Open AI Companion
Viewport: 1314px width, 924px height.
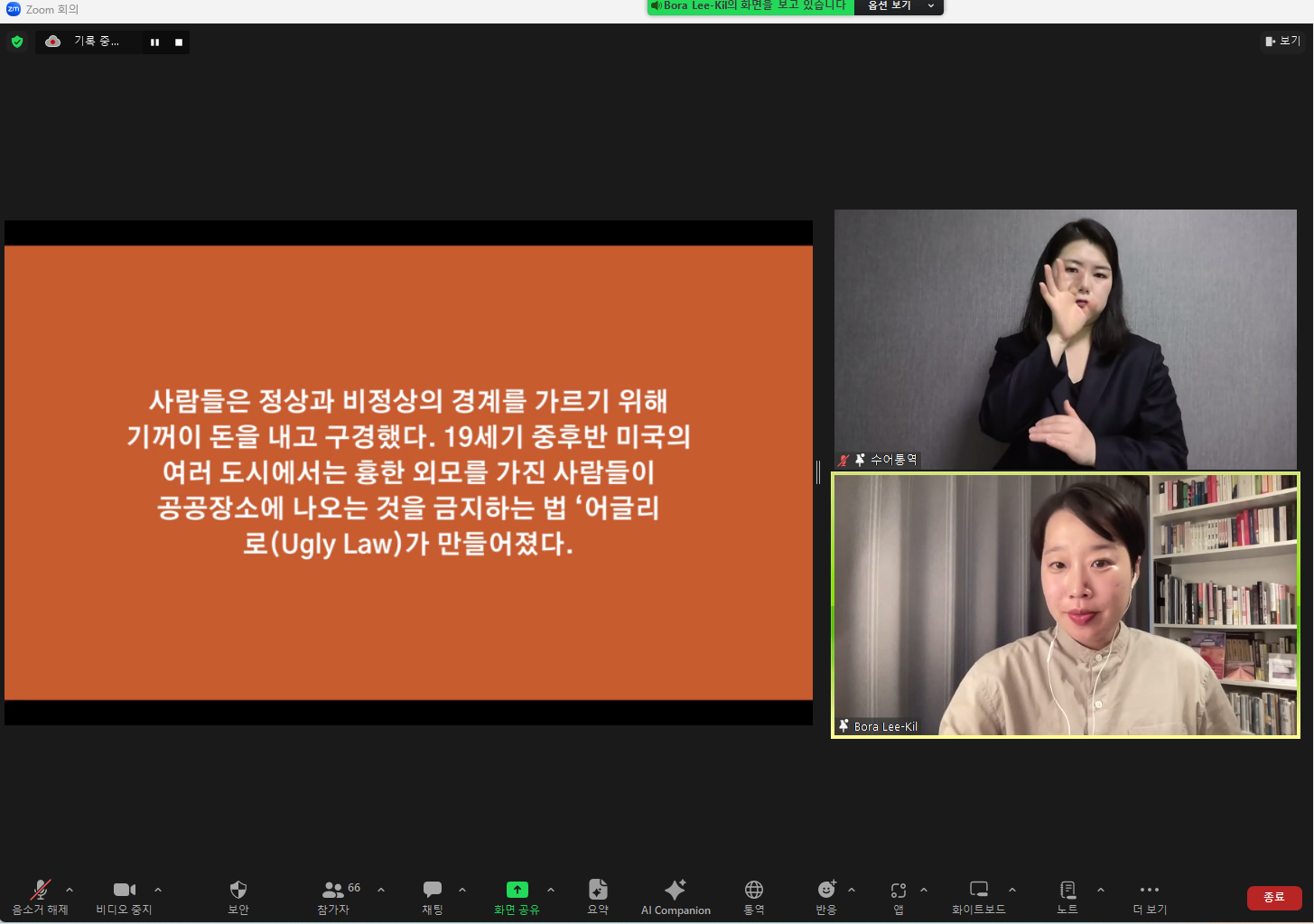pyautogui.click(x=676, y=896)
